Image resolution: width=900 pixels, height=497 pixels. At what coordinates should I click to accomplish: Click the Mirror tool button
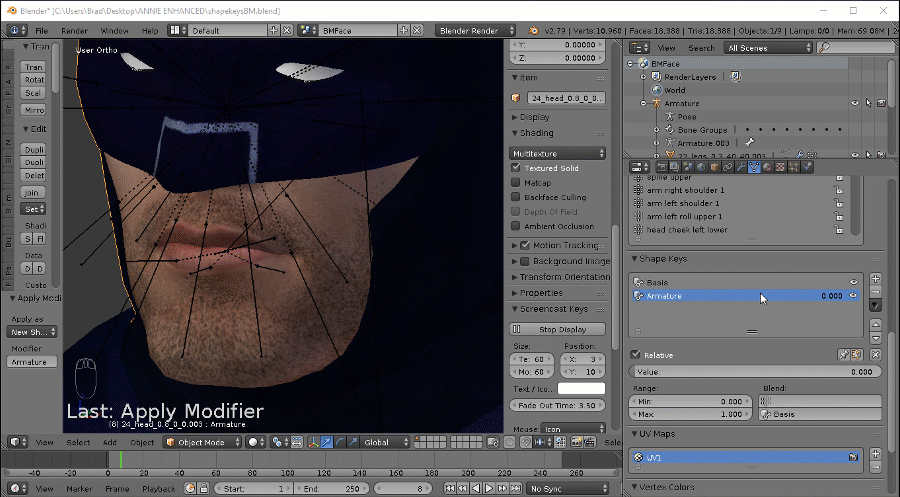tap(33, 110)
